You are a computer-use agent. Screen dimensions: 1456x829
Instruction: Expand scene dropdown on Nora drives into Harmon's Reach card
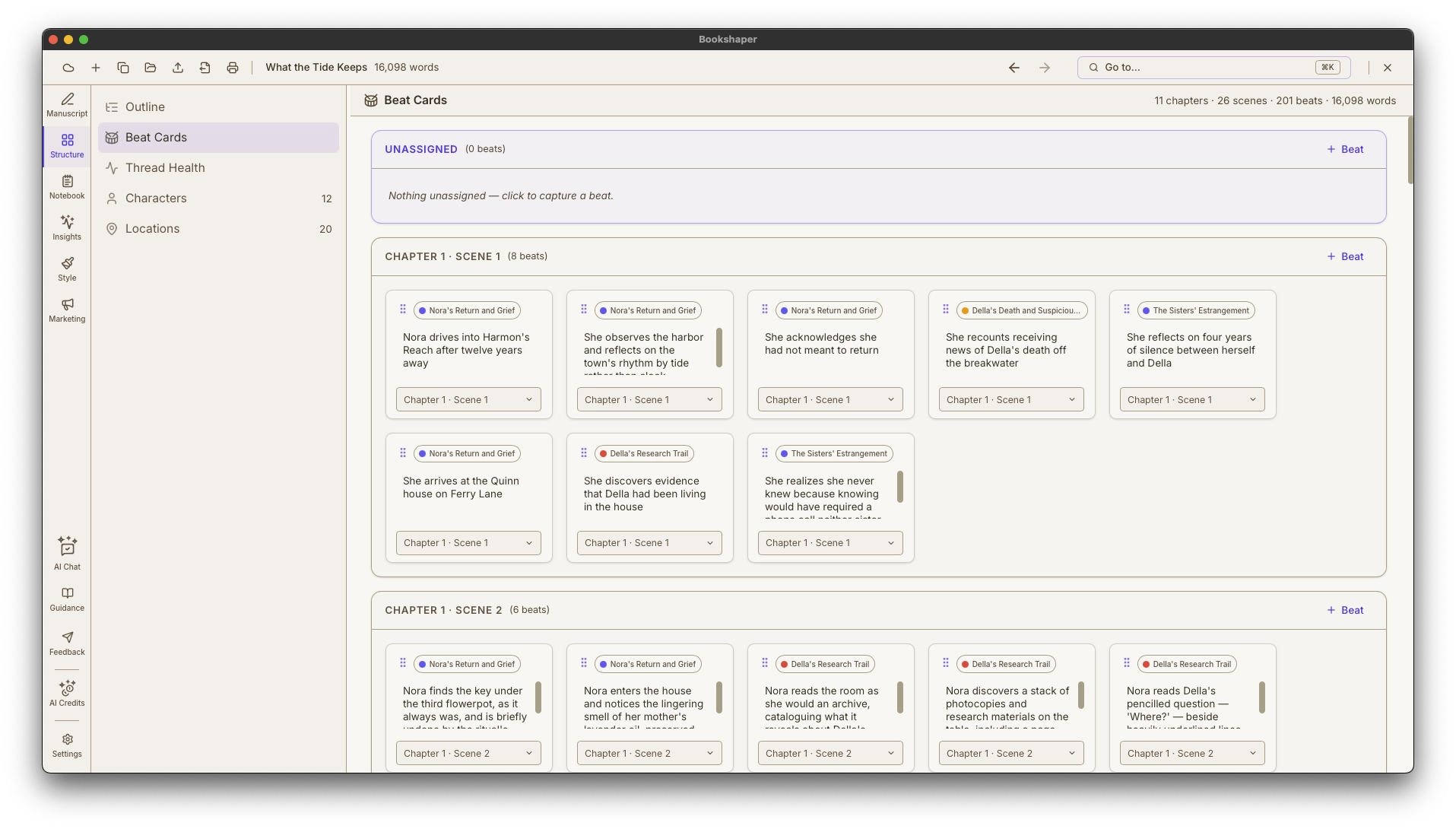468,400
